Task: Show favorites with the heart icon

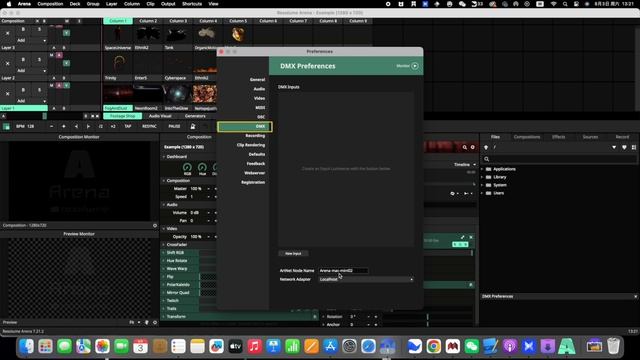Action: (624, 147)
